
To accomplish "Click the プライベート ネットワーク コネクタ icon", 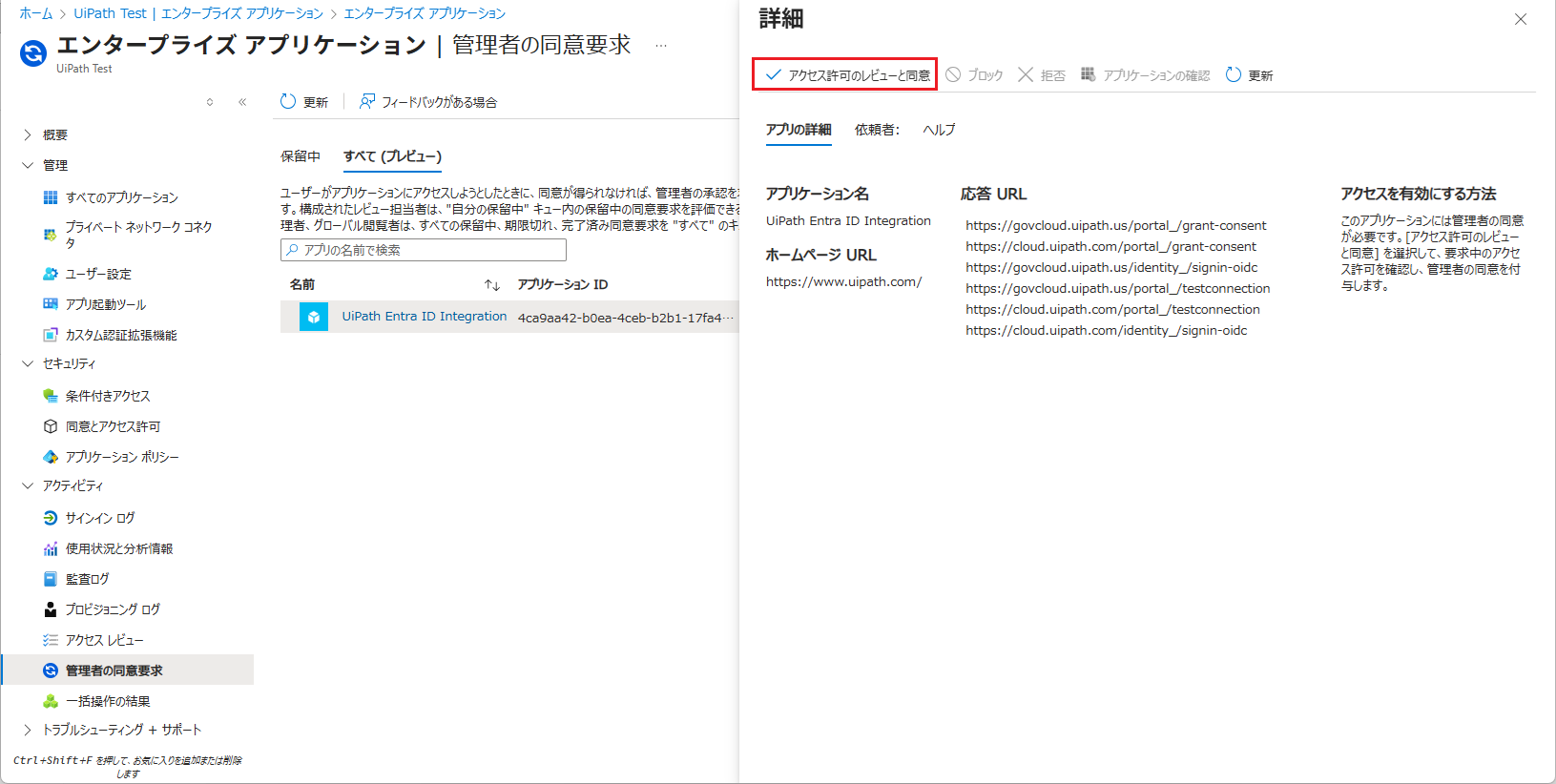I will coord(51,235).
